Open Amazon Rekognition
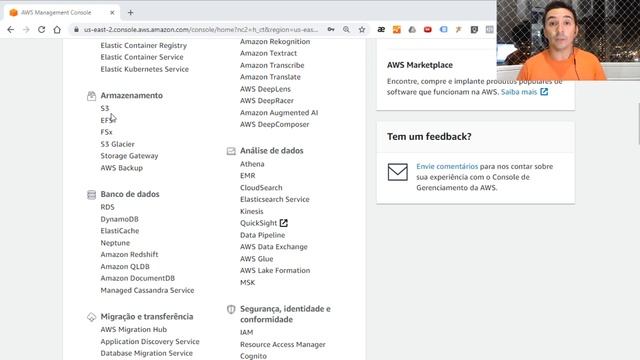The width and height of the screenshot is (640, 360). point(275,42)
